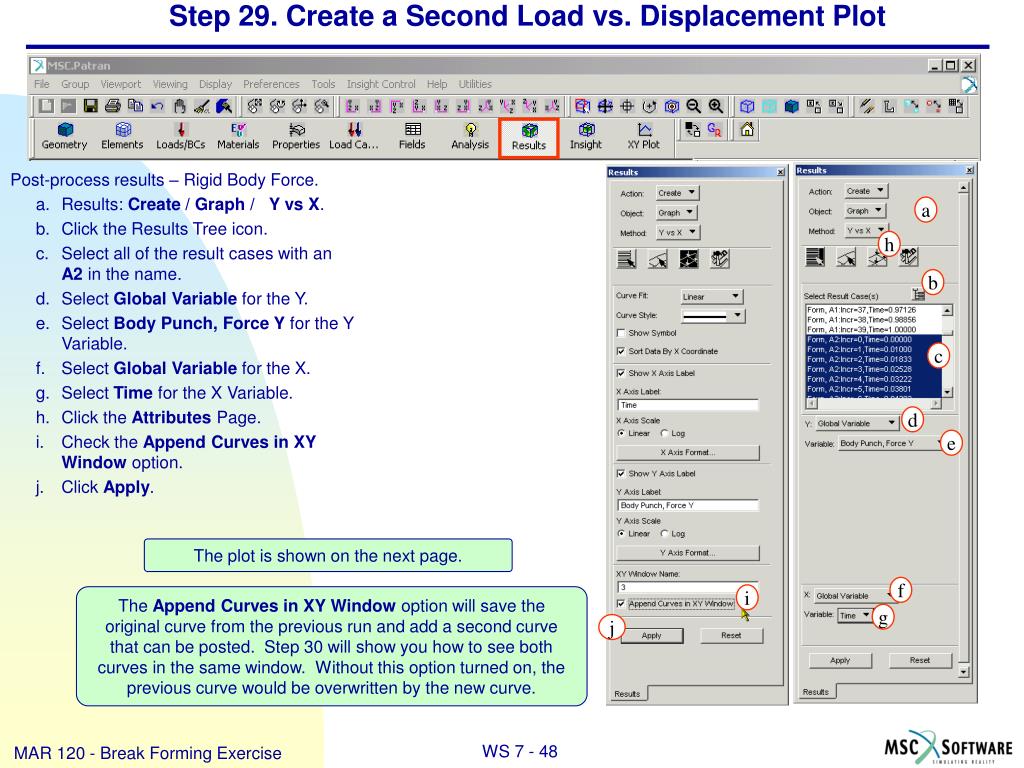Select Log radio under Y Axis Scale
Image resolution: width=1024 pixels, height=768 pixels.
coord(664,534)
